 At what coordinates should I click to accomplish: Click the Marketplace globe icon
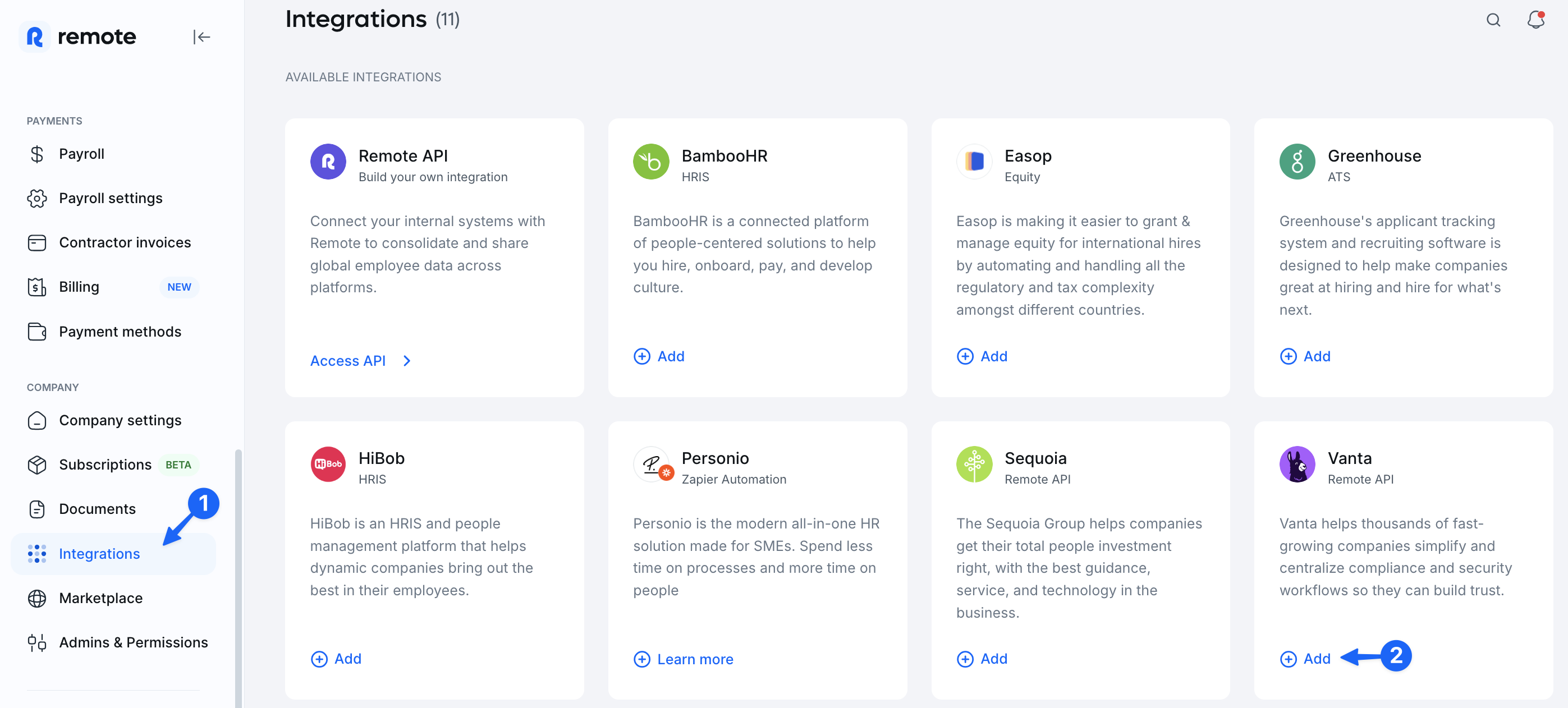37,598
